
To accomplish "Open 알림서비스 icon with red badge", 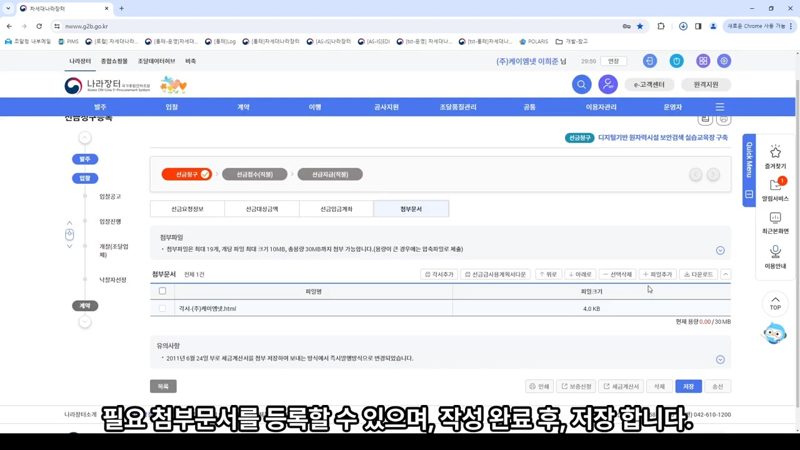I will (x=776, y=184).
